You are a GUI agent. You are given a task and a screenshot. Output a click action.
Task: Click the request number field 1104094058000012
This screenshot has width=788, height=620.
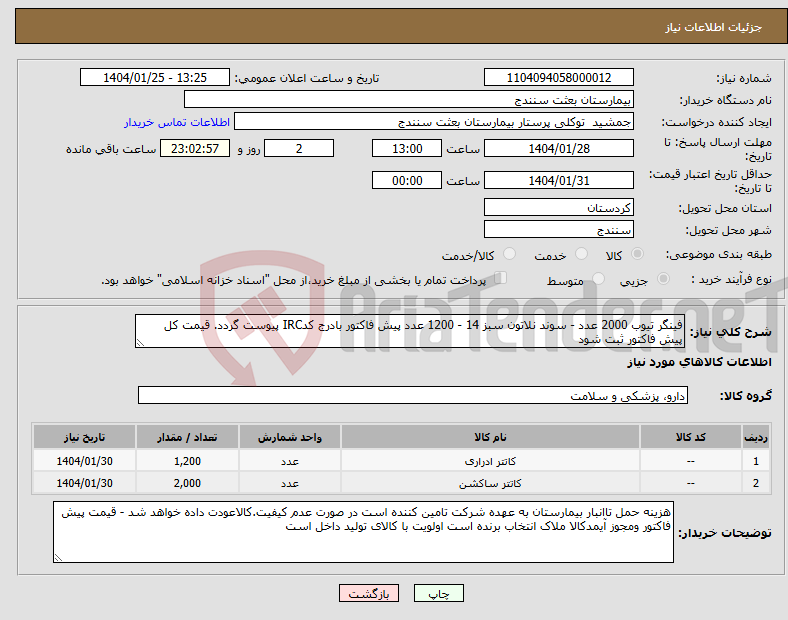(558, 78)
